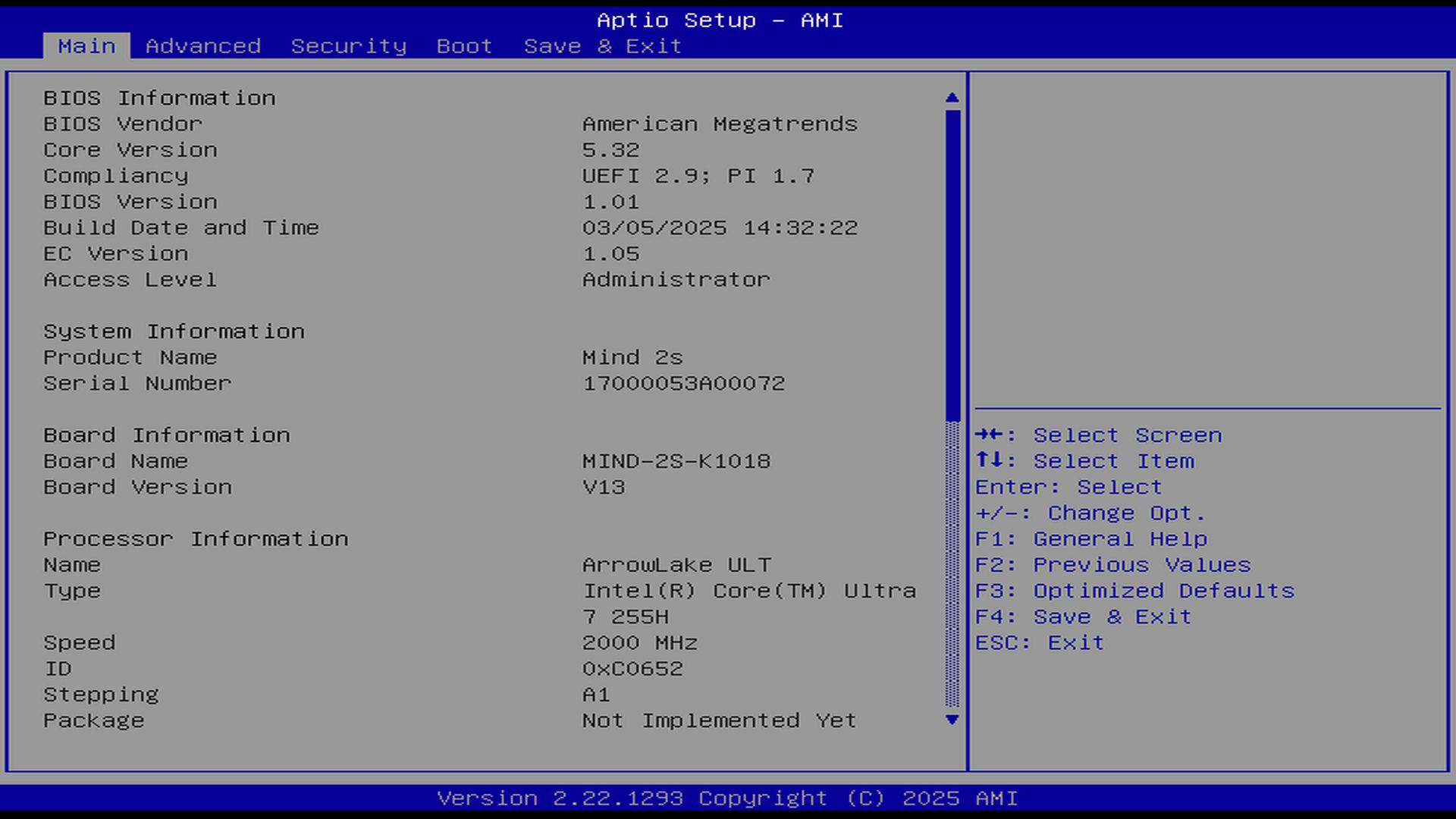Screen dimensions: 1456x819
Task: Click the scroll up arrow
Action: click(952, 98)
